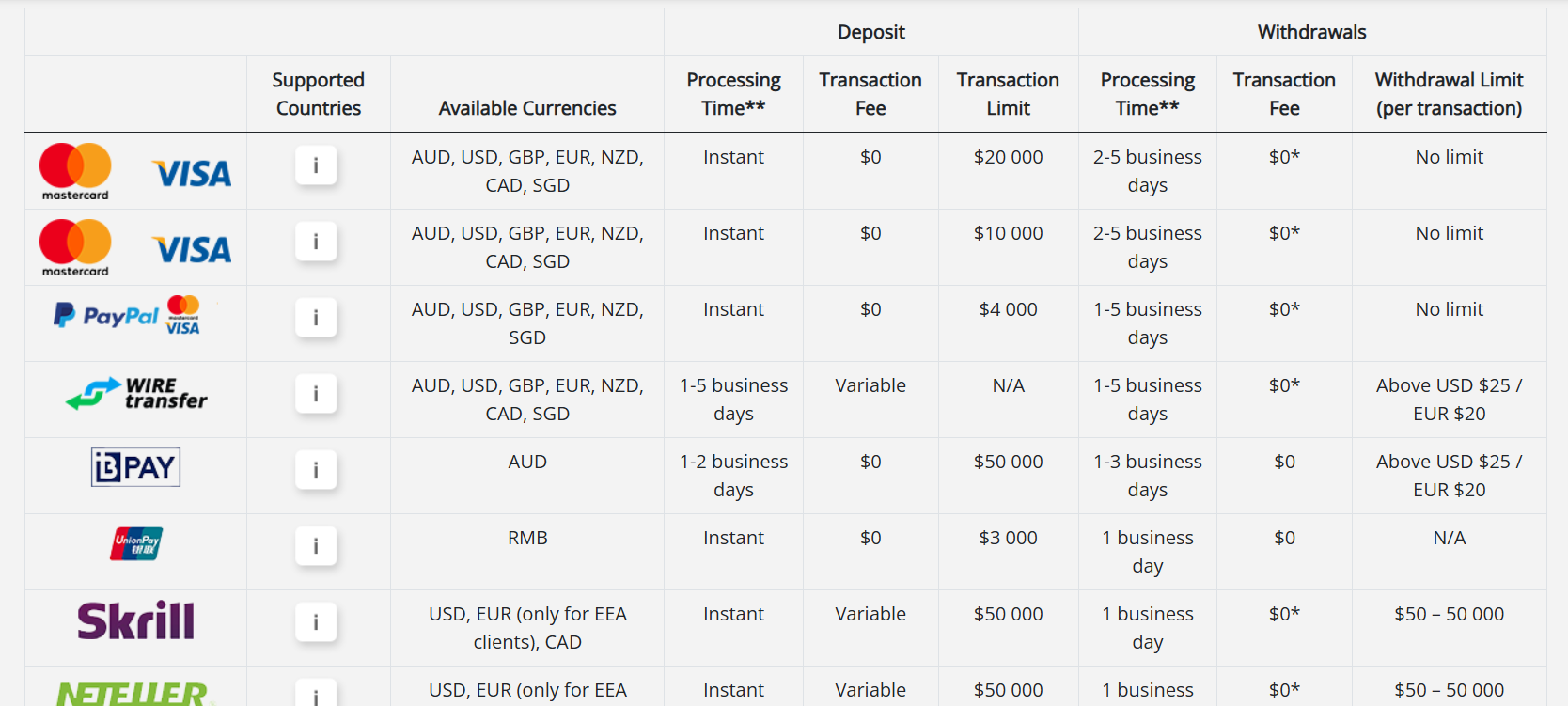Click info icon for $20 000 limit card row
The image size is (1568, 706).
point(316,165)
